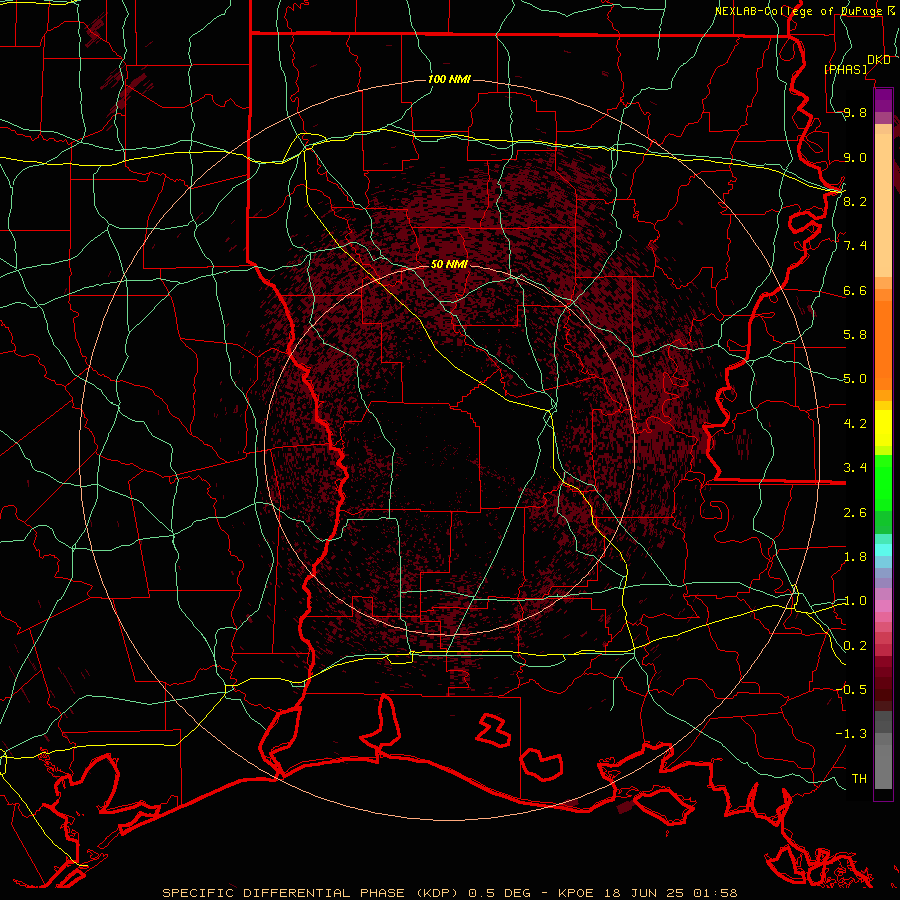This screenshot has height=900, width=900.
Task: Click the -1.3 scale value
Action: pos(851,734)
